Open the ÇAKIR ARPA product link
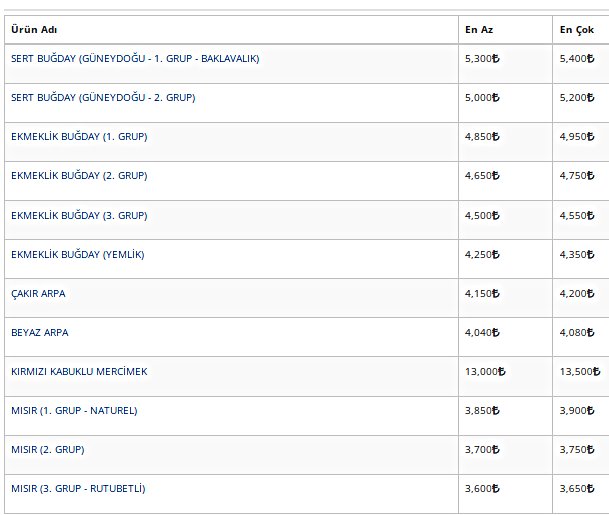 pos(38,293)
